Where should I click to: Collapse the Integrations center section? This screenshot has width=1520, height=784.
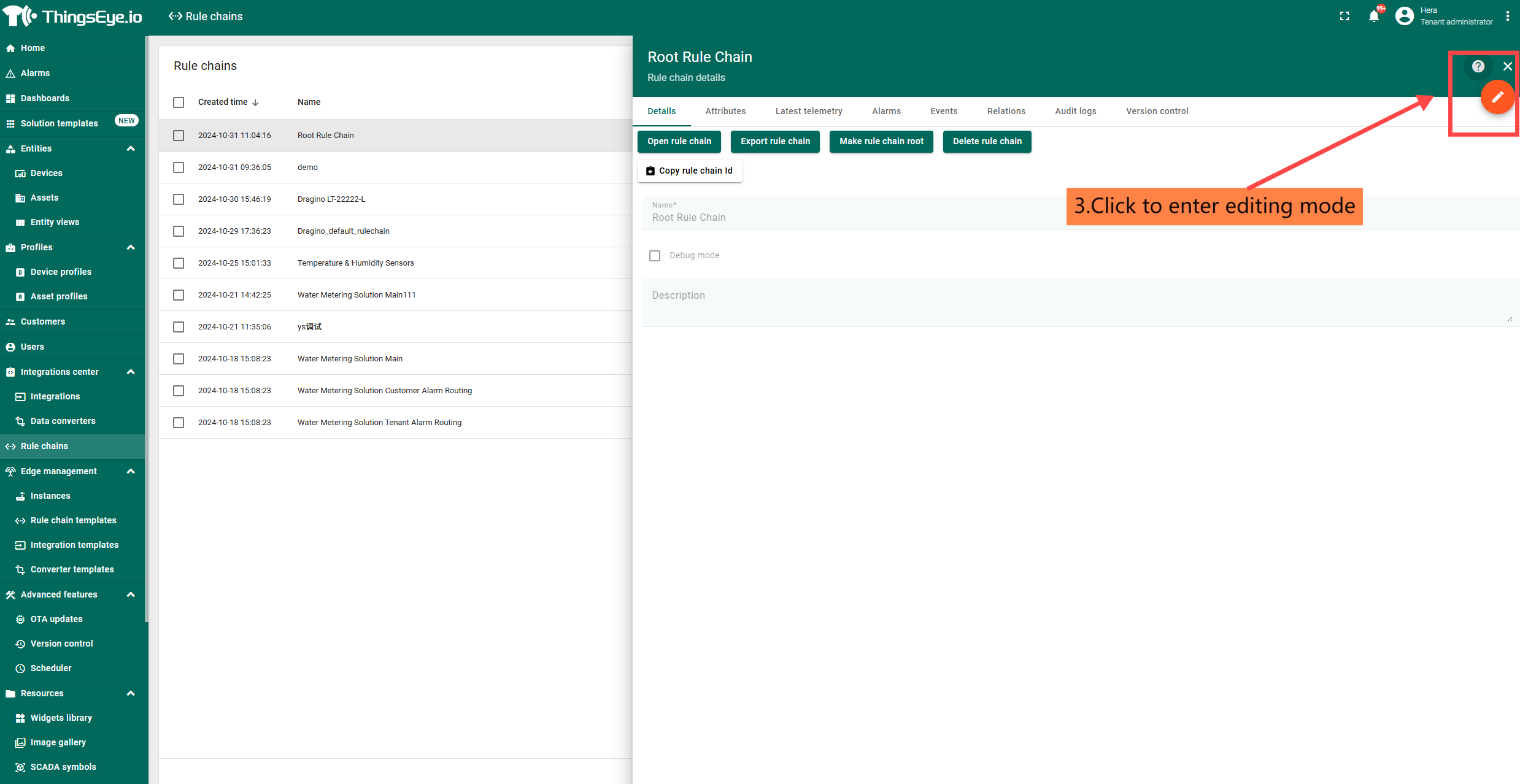pos(130,372)
